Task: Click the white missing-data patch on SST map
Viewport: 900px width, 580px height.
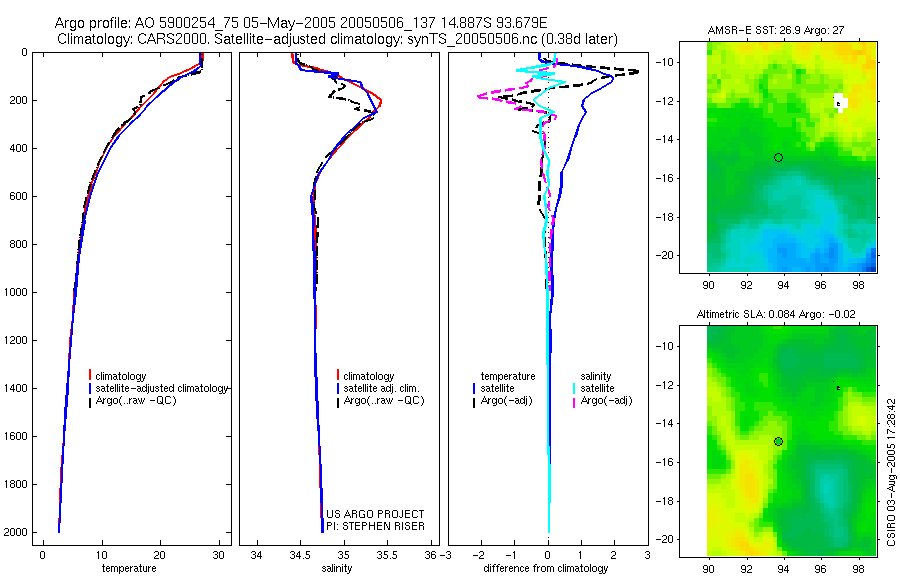Action: (840, 102)
